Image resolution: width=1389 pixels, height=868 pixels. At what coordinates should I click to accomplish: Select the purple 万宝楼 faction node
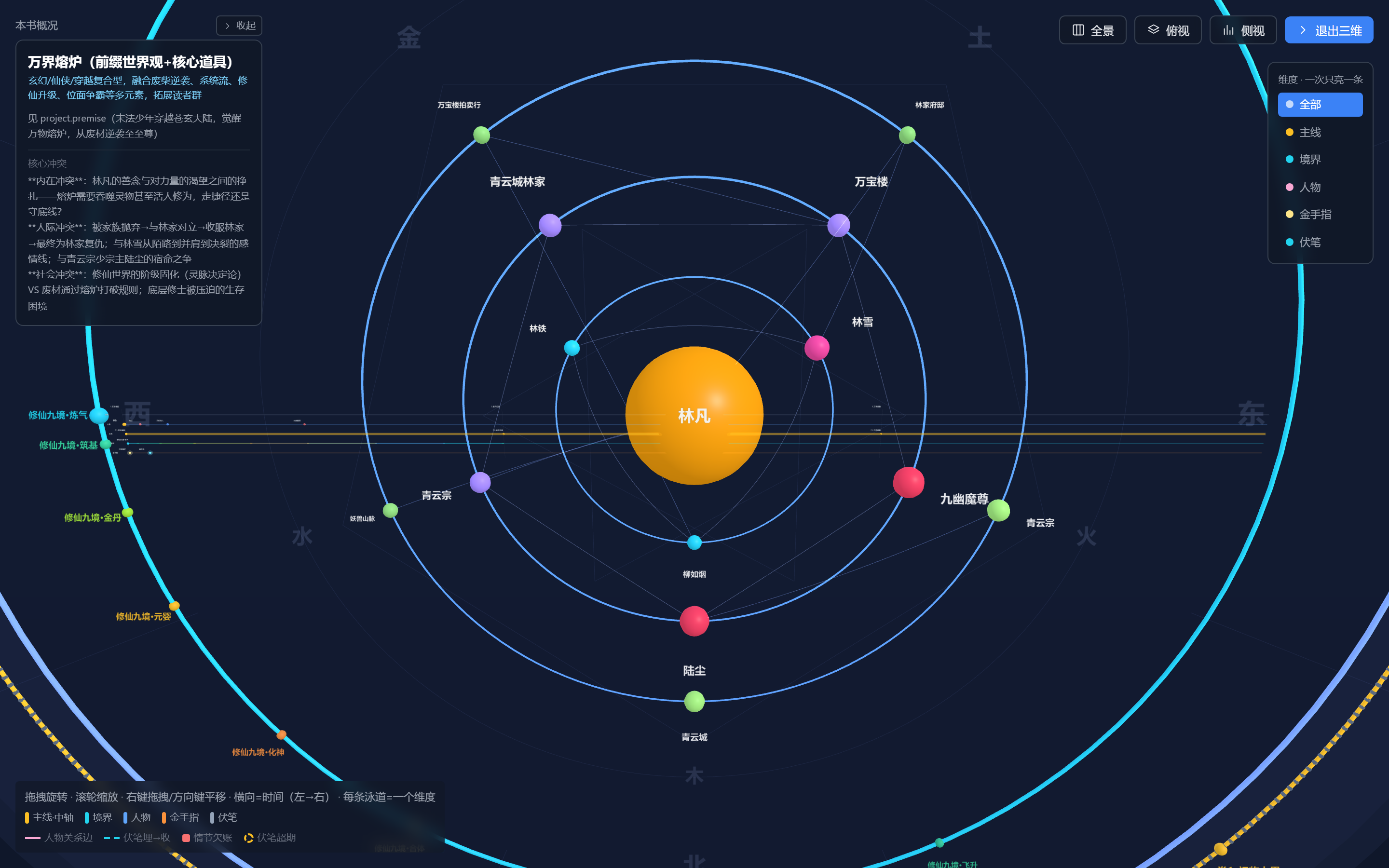(x=839, y=225)
